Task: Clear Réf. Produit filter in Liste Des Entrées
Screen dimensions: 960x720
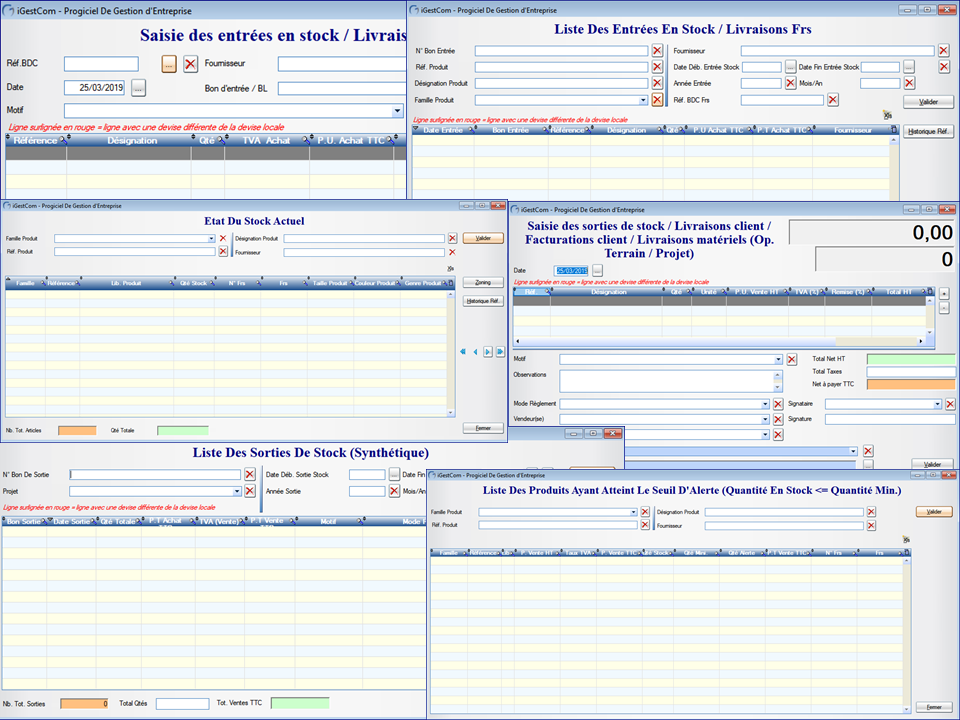Action: point(657,66)
